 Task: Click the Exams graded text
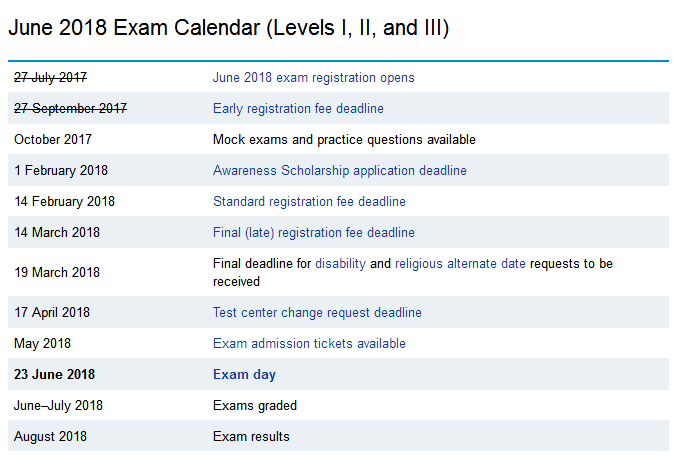[x=255, y=405]
